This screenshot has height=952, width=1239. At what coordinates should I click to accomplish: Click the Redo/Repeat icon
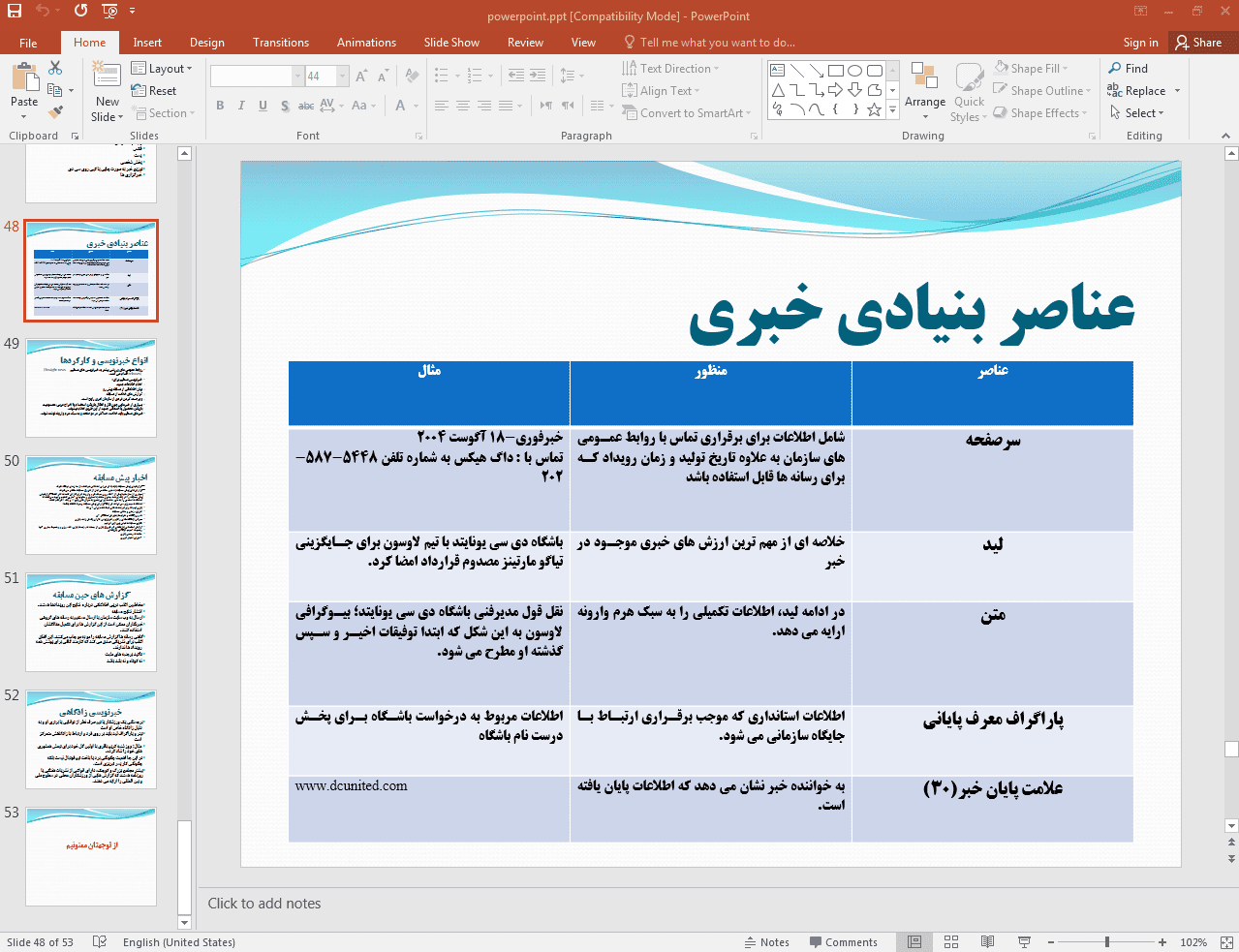80,11
